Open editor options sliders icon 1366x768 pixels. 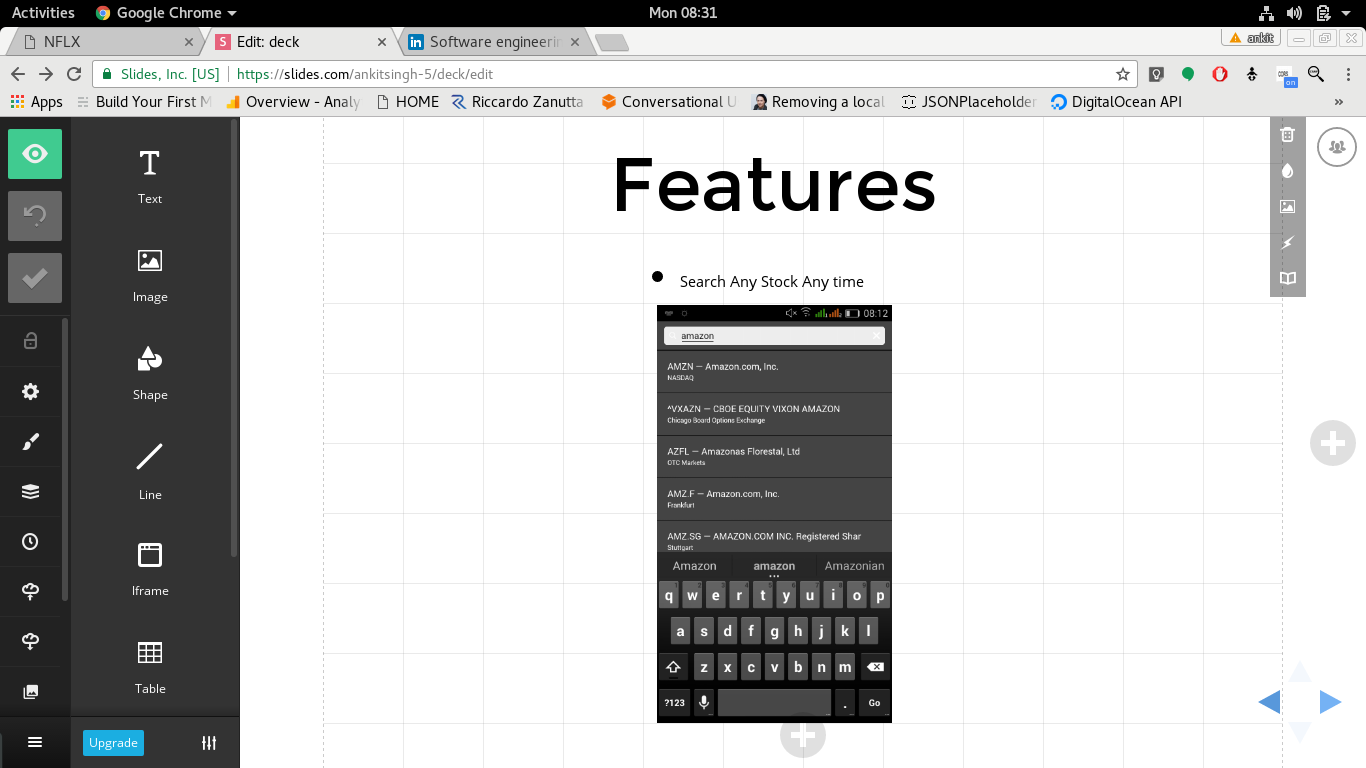point(209,743)
